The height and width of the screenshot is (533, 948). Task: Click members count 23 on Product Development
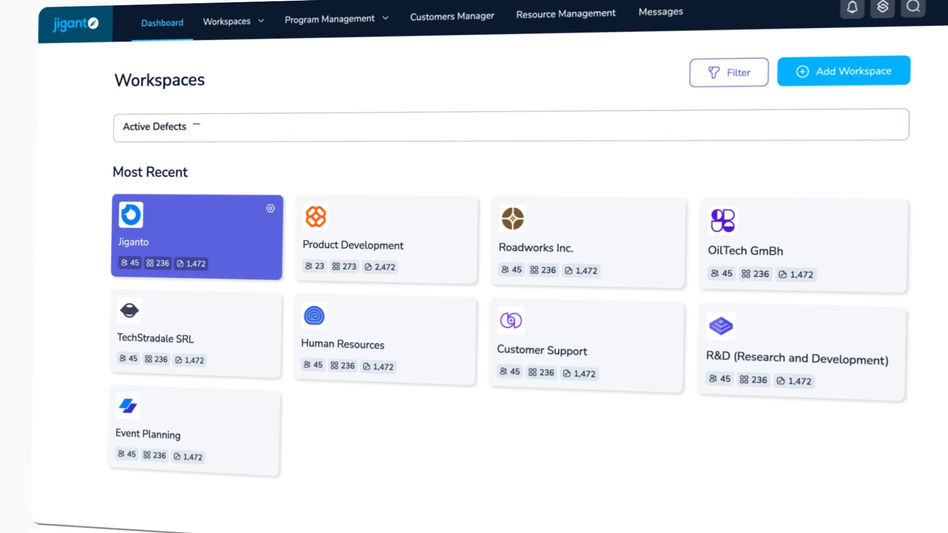click(x=314, y=266)
